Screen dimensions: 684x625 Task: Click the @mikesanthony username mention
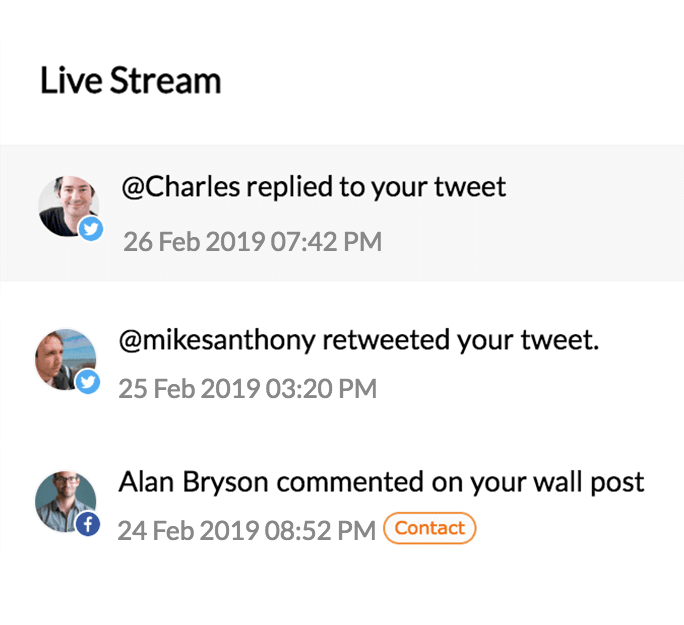point(217,340)
